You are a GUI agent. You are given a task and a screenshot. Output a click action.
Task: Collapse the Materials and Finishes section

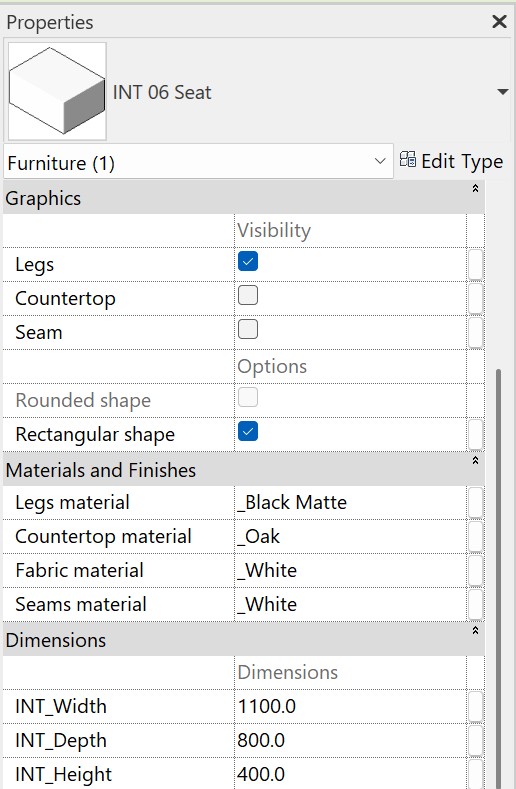pyautogui.click(x=475, y=460)
